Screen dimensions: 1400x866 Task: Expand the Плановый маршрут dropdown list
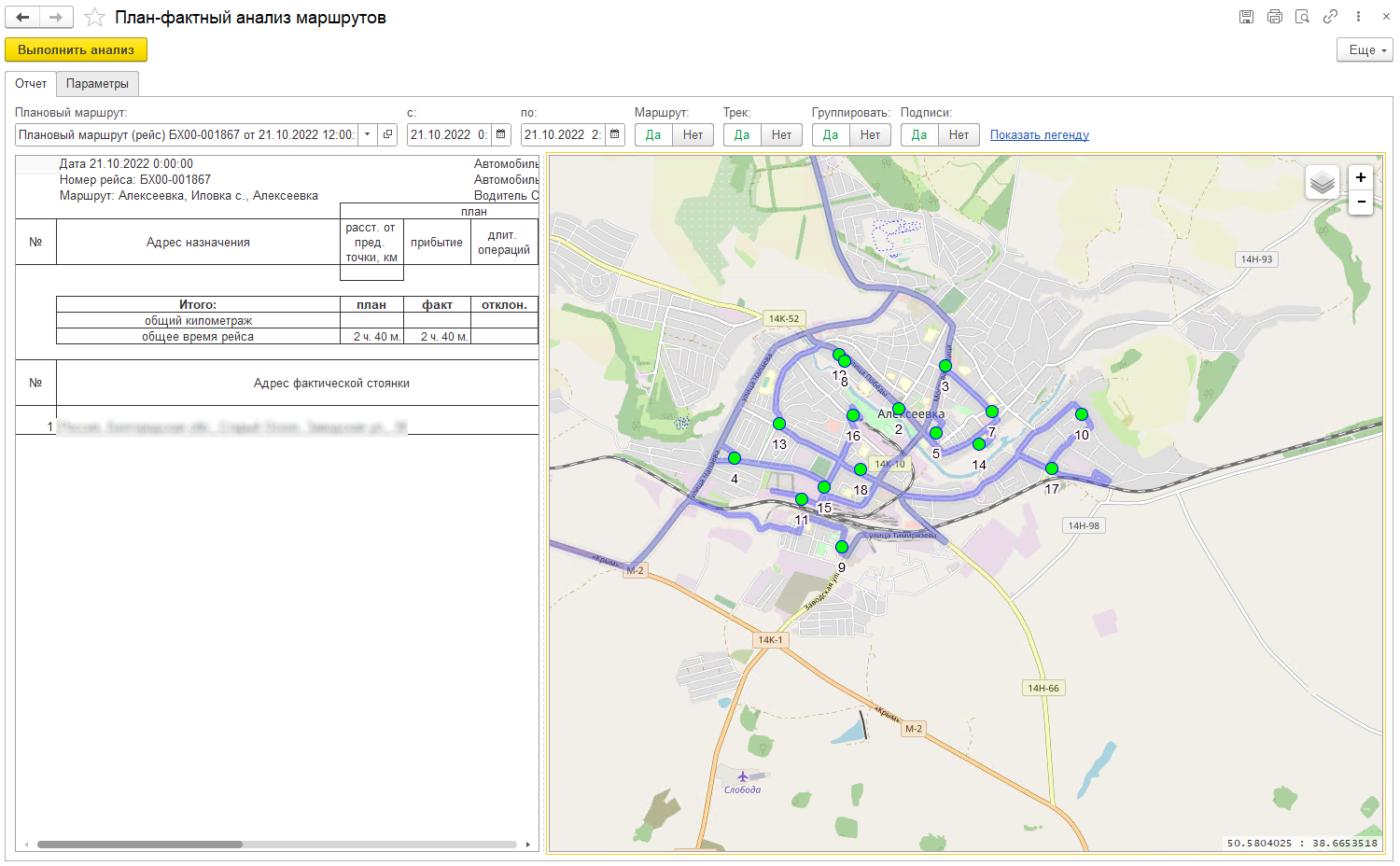coord(368,134)
